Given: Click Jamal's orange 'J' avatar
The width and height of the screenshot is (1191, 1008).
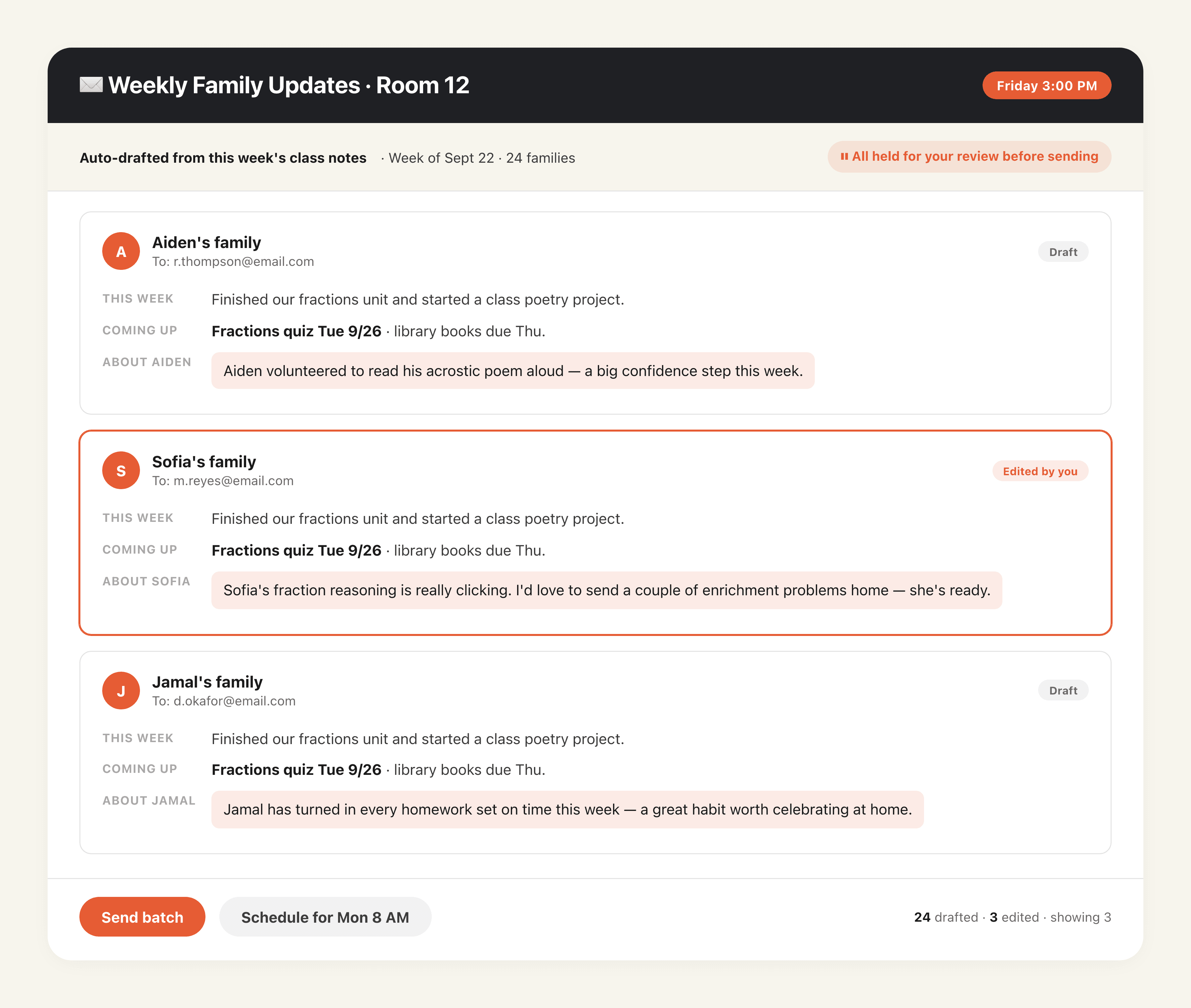Looking at the screenshot, I should pos(121,690).
